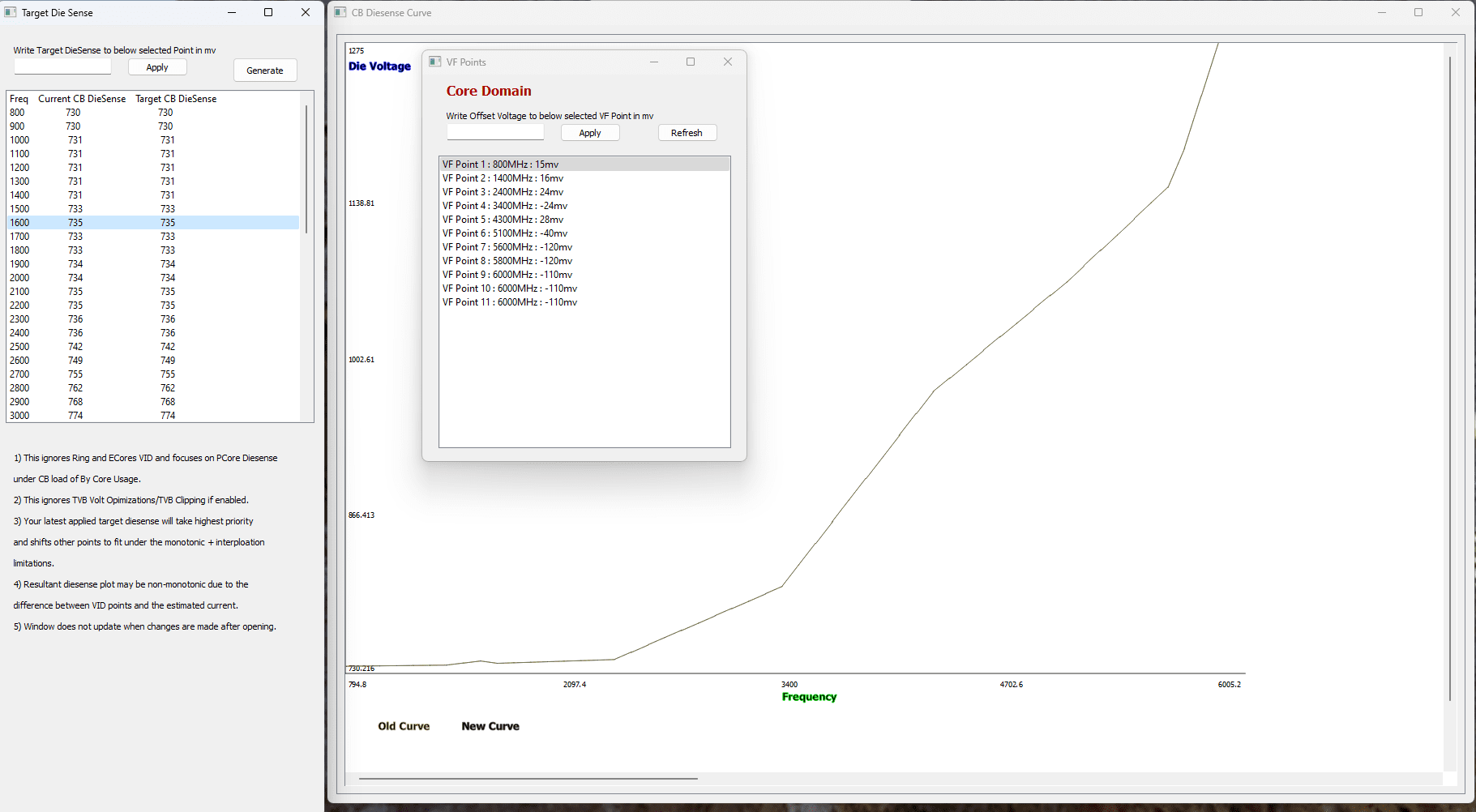Select the 1200 frequency row
Screen dimensions: 1476x812
click(153, 168)
